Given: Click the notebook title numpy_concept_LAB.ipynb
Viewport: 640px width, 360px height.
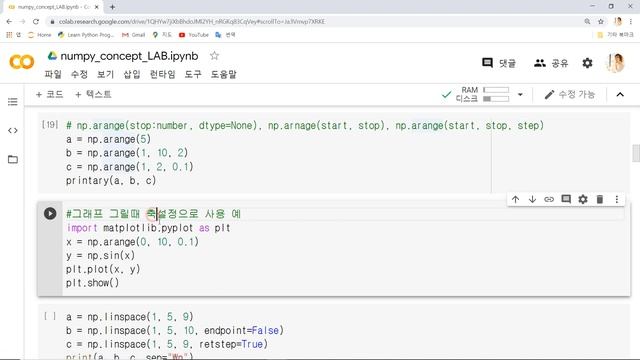Looking at the screenshot, I should coord(129,56).
